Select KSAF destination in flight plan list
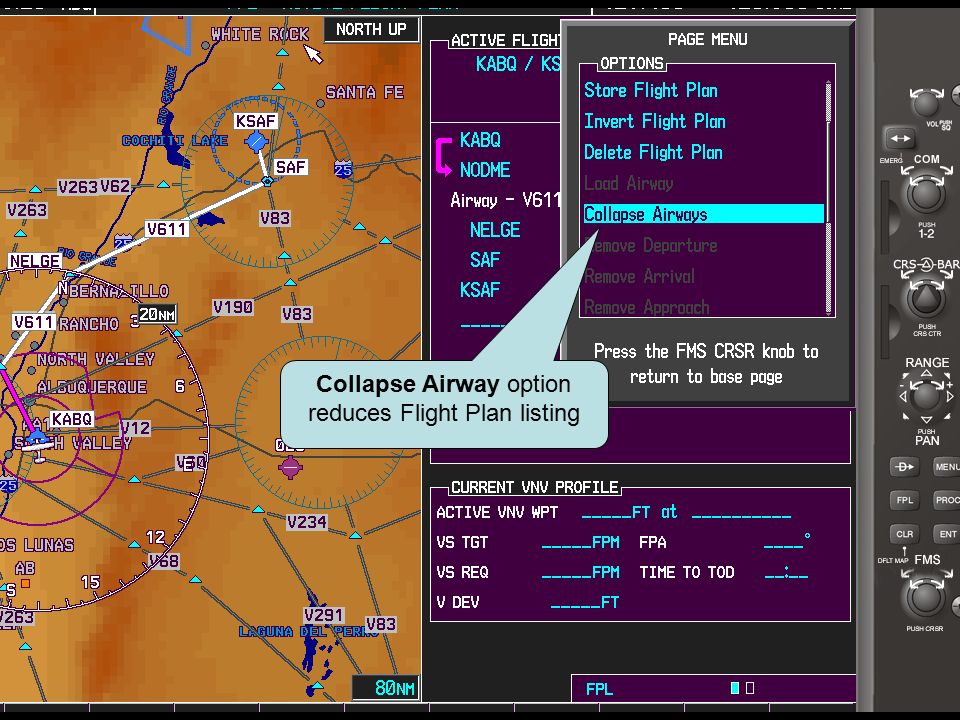The width and height of the screenshot is (960, 720). pos(480,290)
